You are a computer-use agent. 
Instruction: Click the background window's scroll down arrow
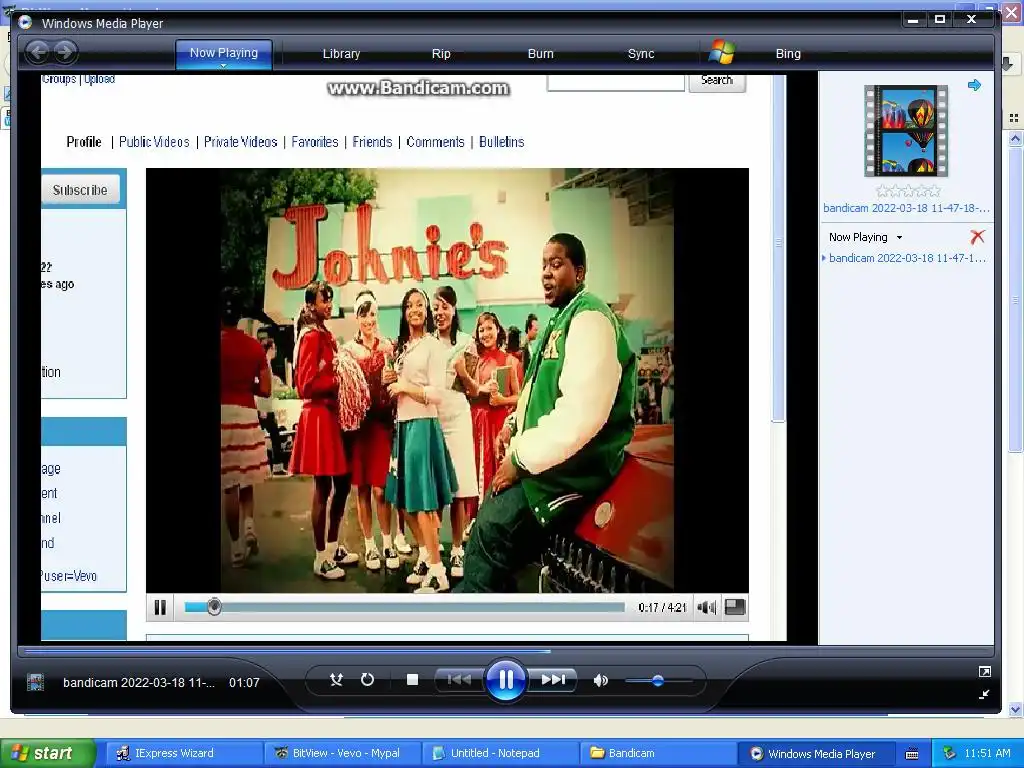1016,709
